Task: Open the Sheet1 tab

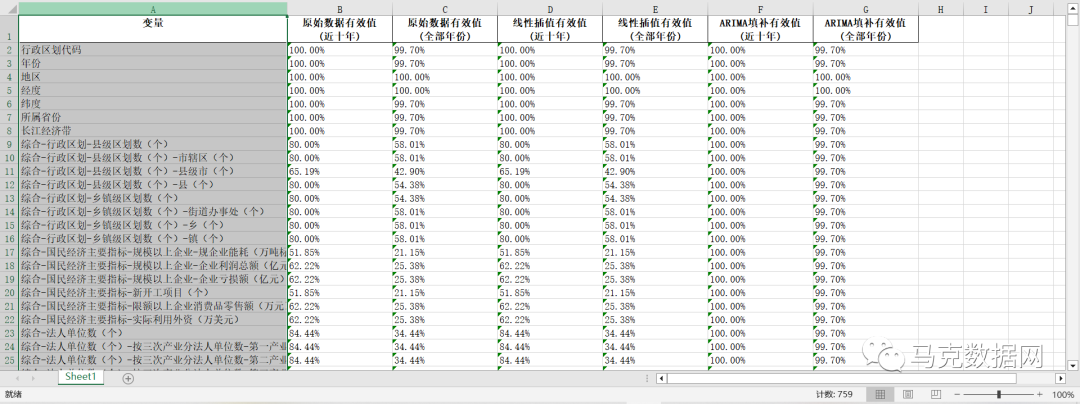Action: (81, 377)
